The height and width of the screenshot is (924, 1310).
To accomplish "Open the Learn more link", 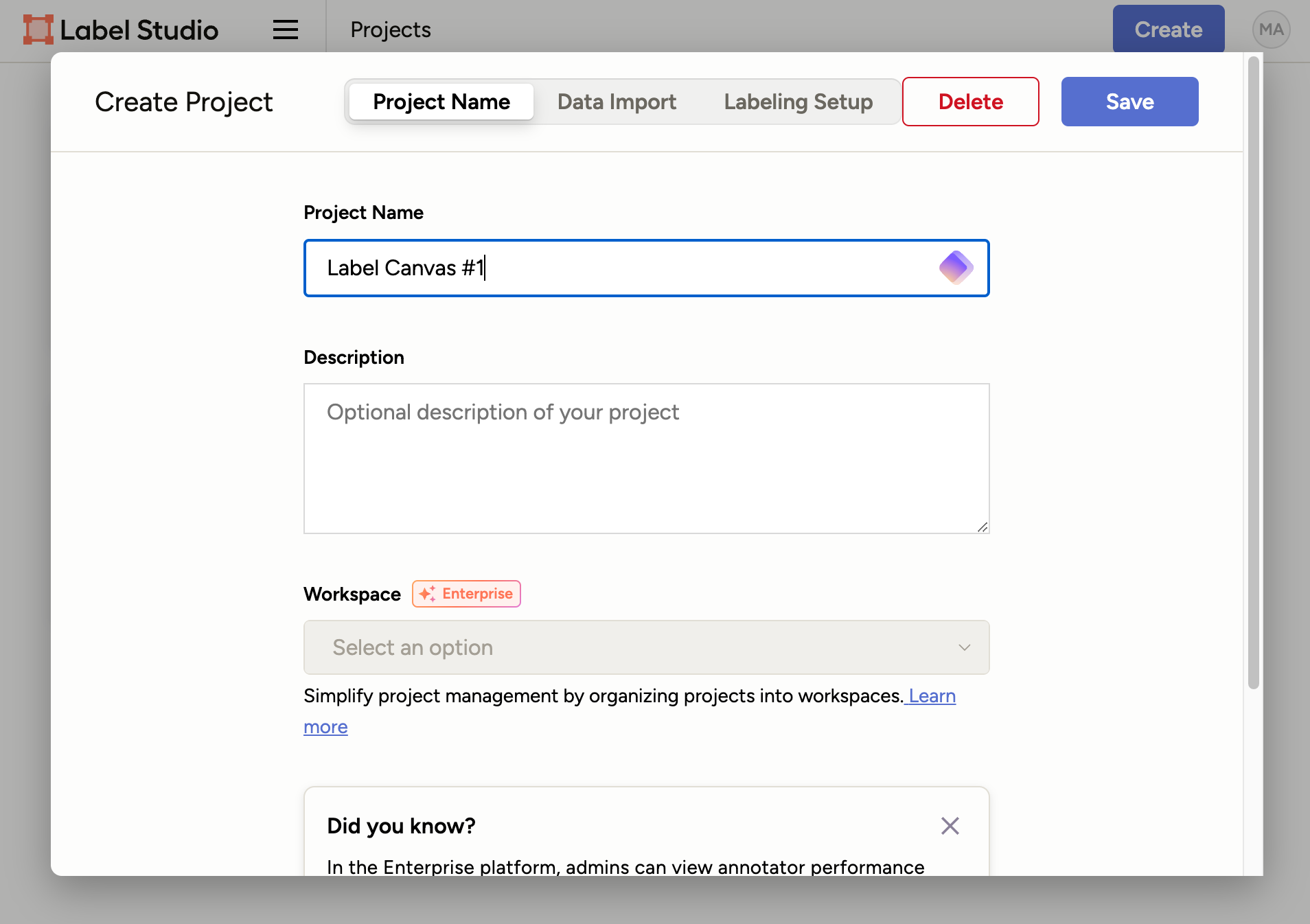I will (932, 696).
